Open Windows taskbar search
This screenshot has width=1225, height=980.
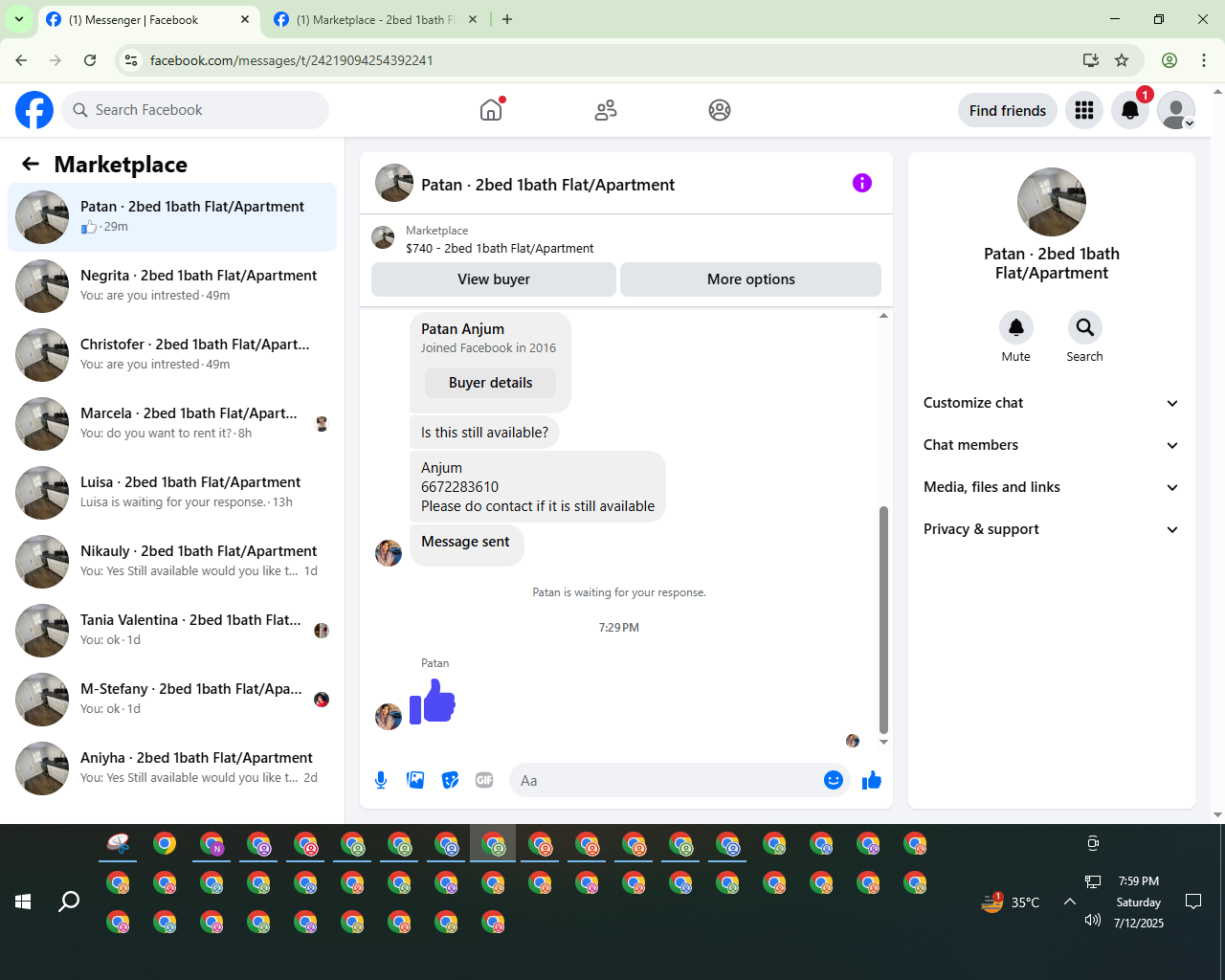(69, 902)
